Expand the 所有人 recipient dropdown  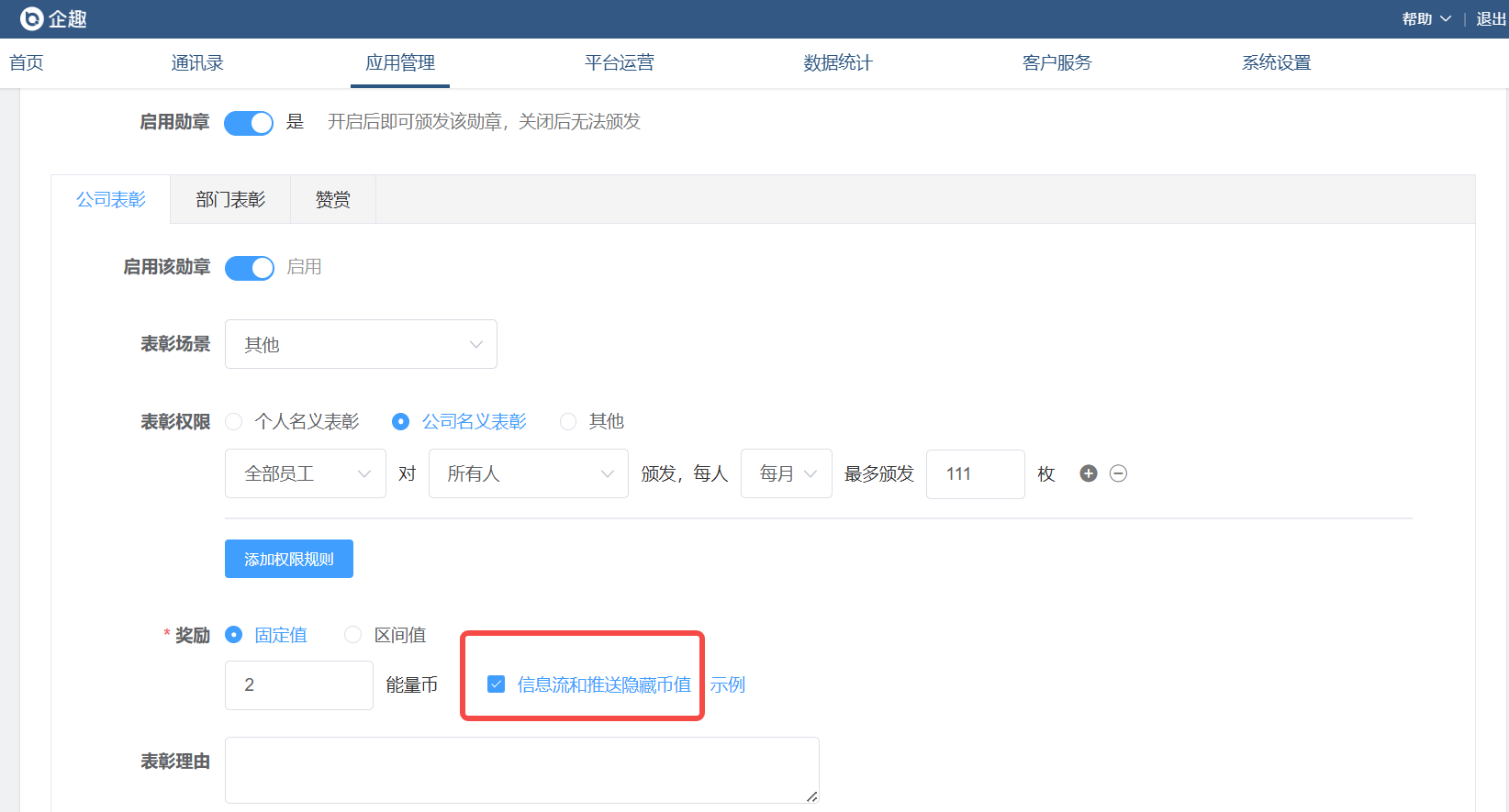point(528,473)
